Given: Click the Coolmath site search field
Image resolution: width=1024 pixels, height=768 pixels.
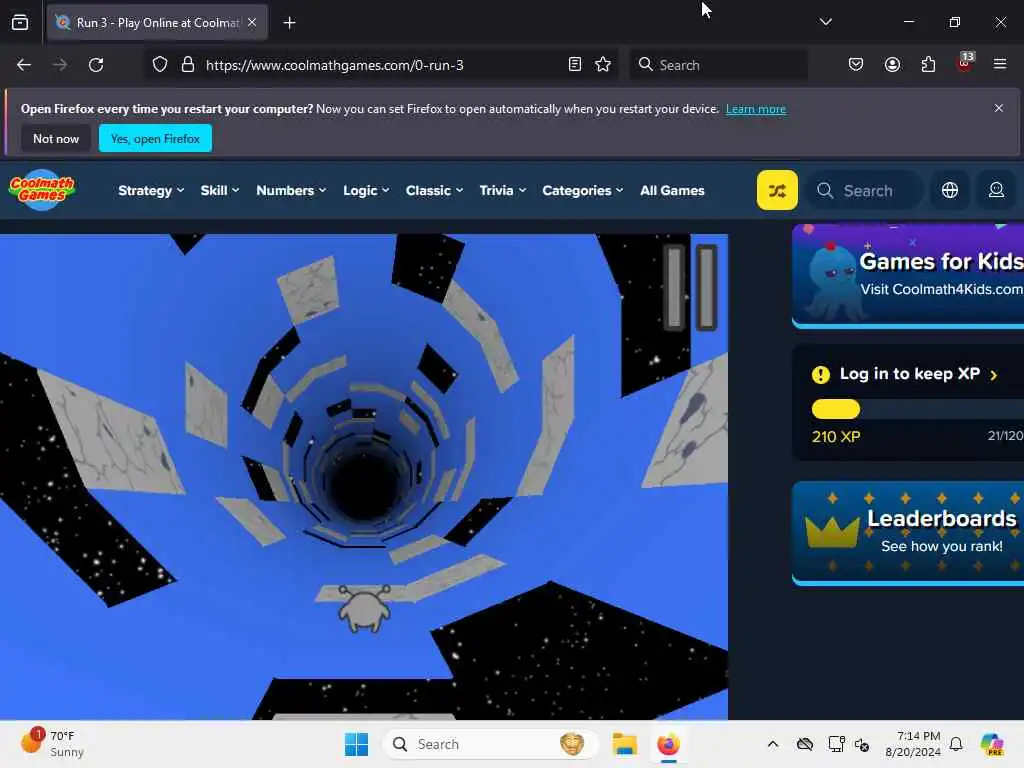Looking at the screenshot, I should pyautogui.click(x=865, y=191).
